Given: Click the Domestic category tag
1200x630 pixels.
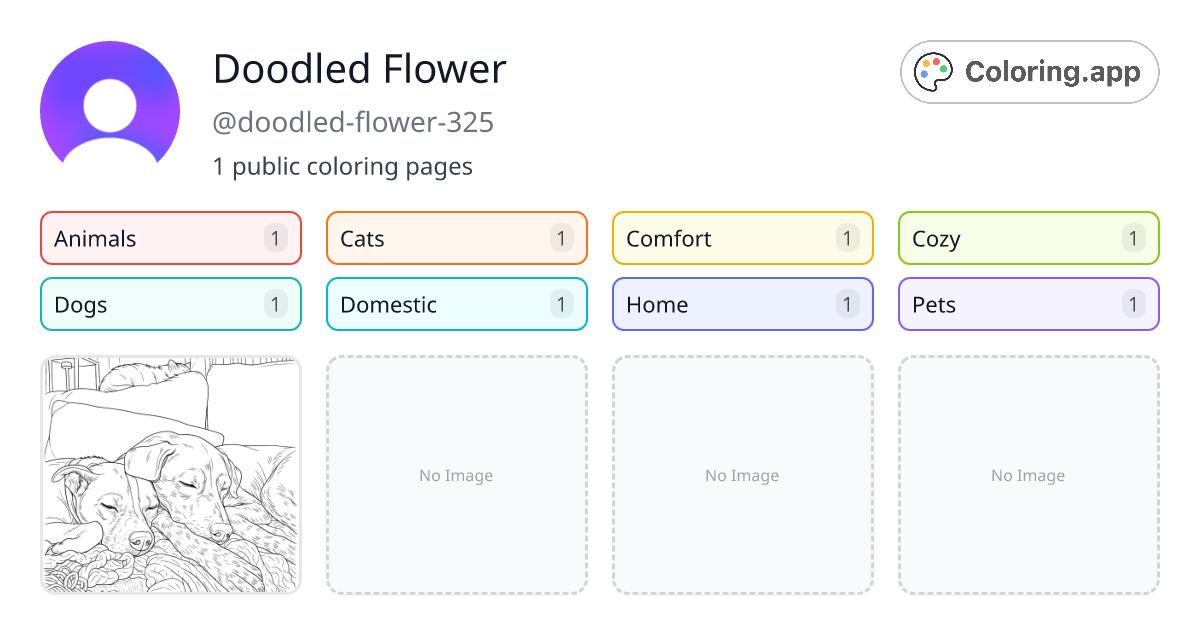Looking at the screenshot, I should (457, 304).
